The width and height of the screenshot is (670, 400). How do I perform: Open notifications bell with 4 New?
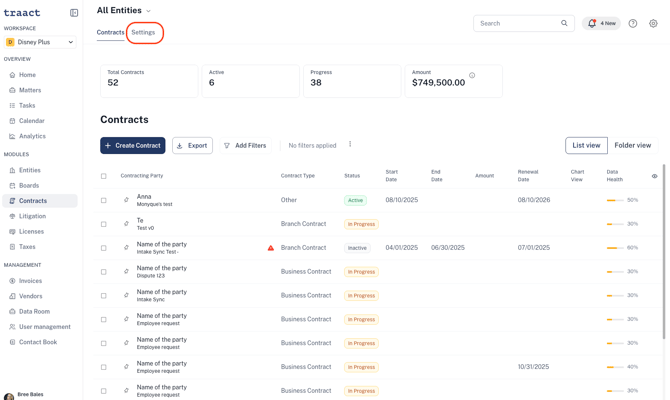(601, 24)
